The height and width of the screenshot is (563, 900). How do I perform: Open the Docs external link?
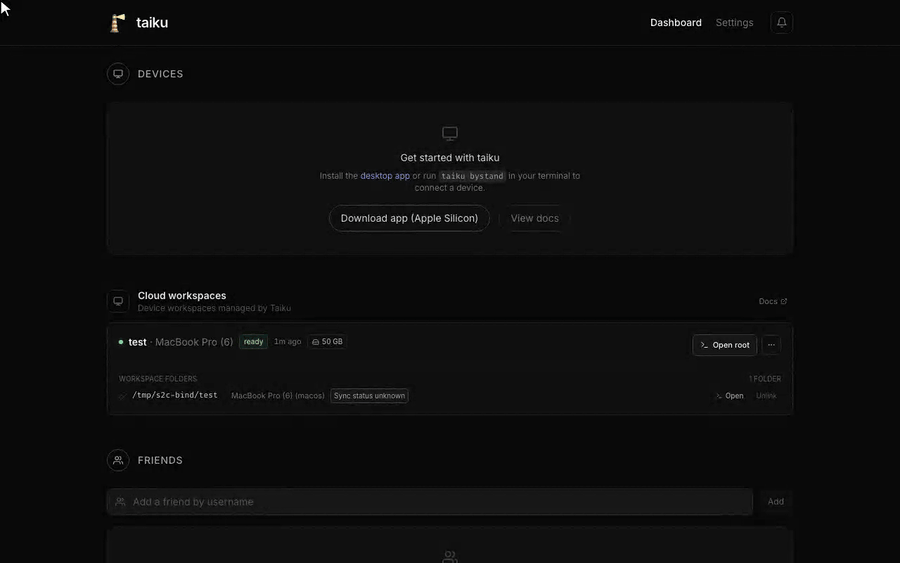(x=773, y=301)
